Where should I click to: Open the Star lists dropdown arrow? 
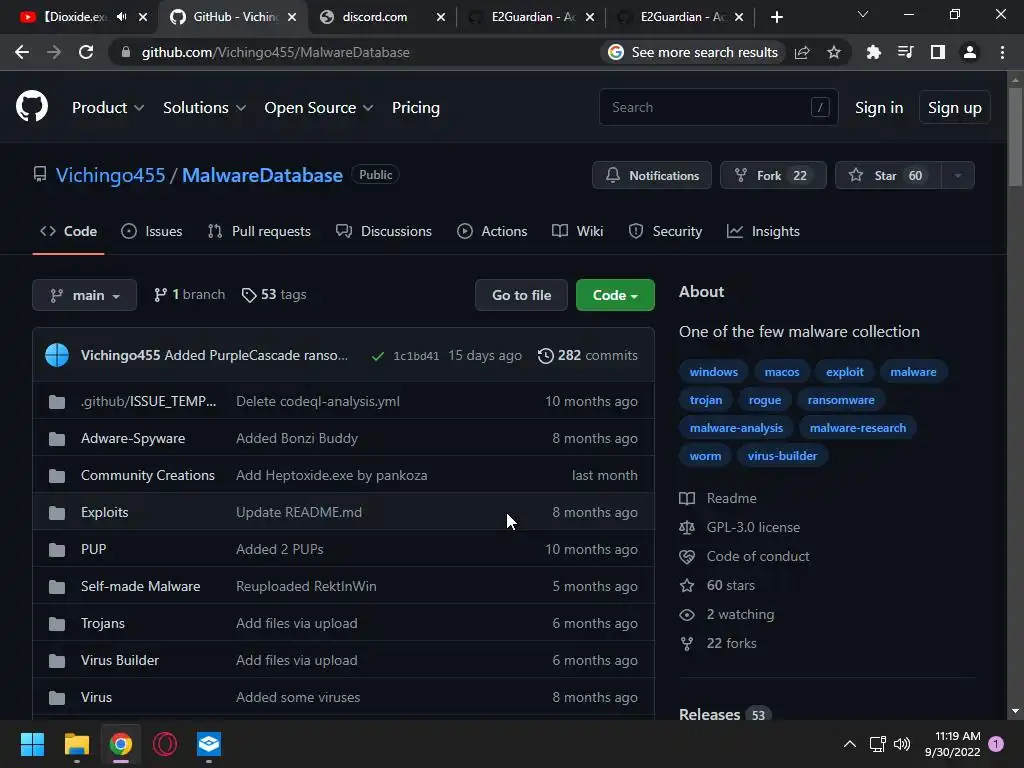[x=958, y=175]
